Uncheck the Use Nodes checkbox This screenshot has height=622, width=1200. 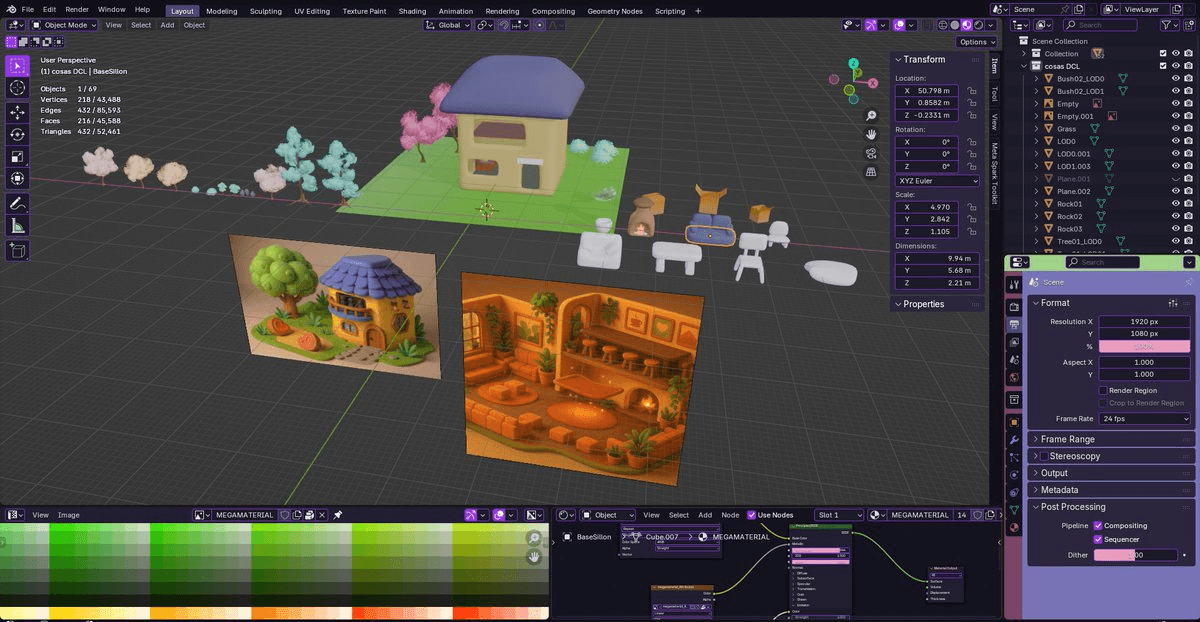tap(752, 515)
